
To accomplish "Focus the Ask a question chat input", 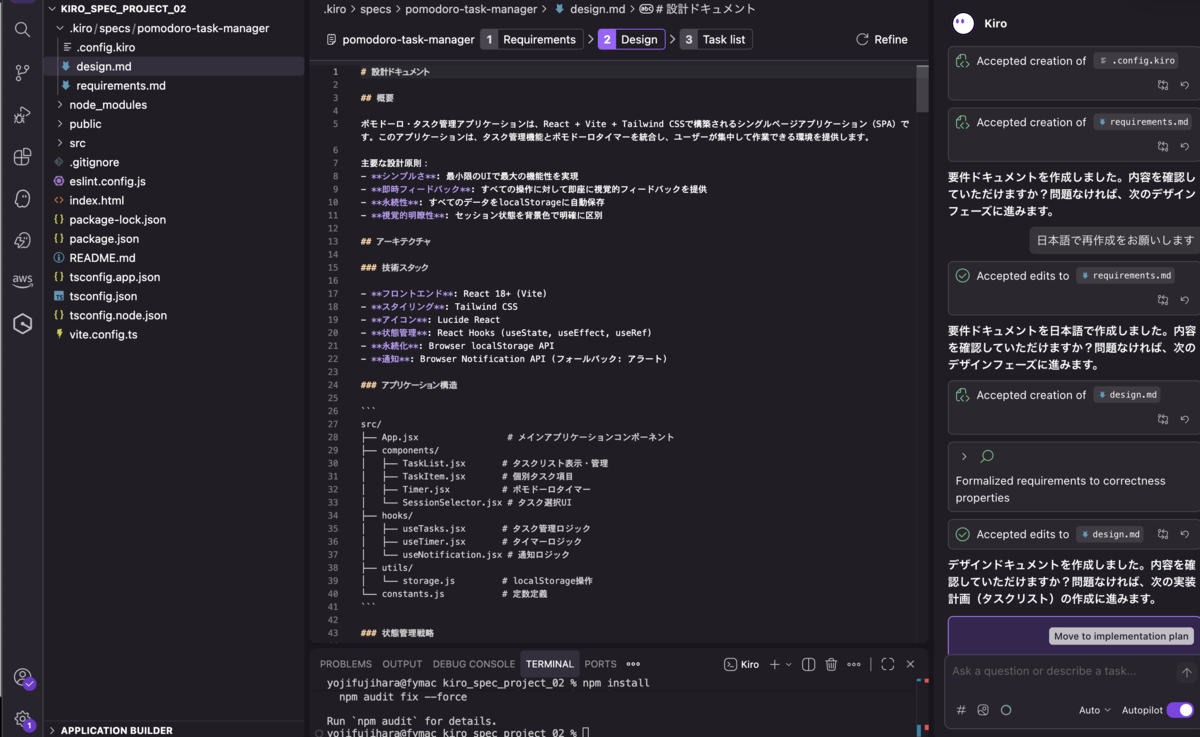I will 1062,672.
